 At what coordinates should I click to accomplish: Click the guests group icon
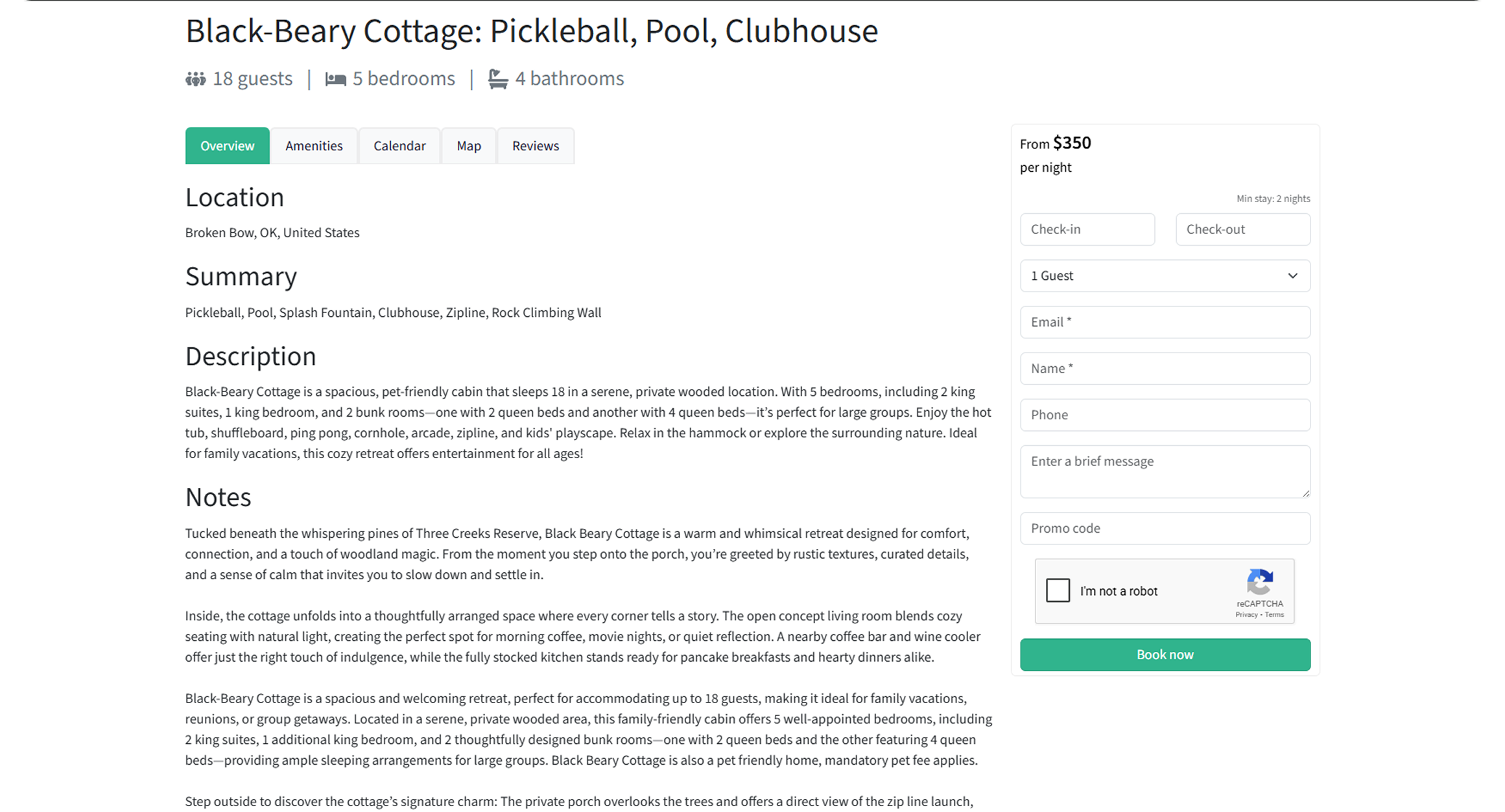[x=195, y=79]
